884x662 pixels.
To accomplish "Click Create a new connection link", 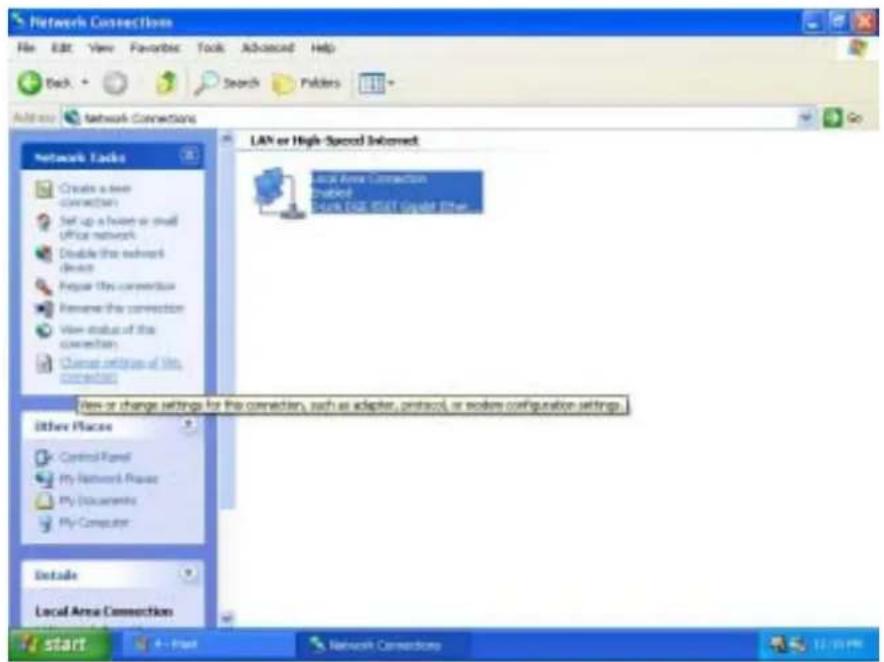I will click(95, 195).
